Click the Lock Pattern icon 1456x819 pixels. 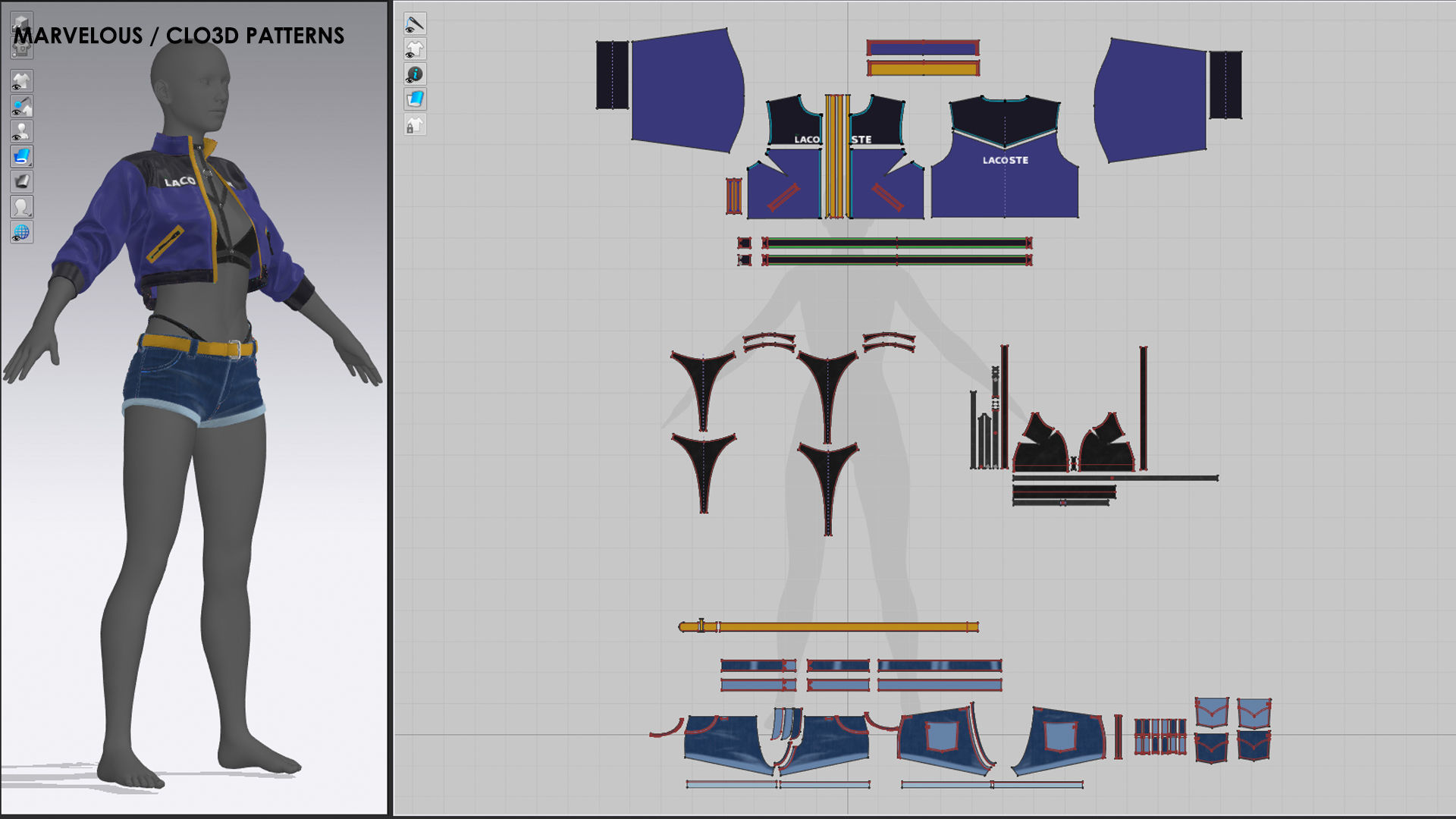click(415, 124)
